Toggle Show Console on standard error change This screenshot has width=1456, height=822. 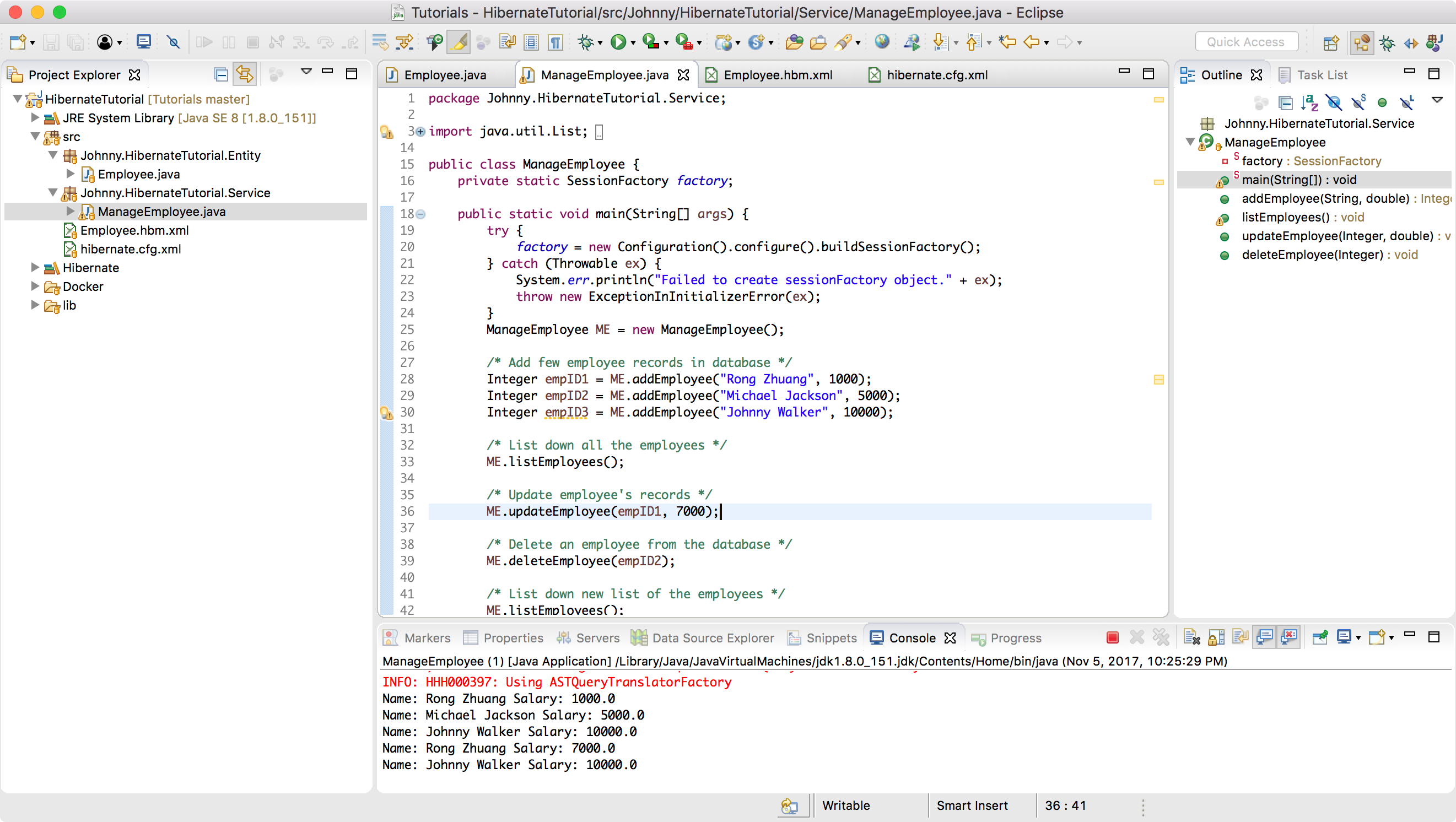click(x=1288, y=637)
